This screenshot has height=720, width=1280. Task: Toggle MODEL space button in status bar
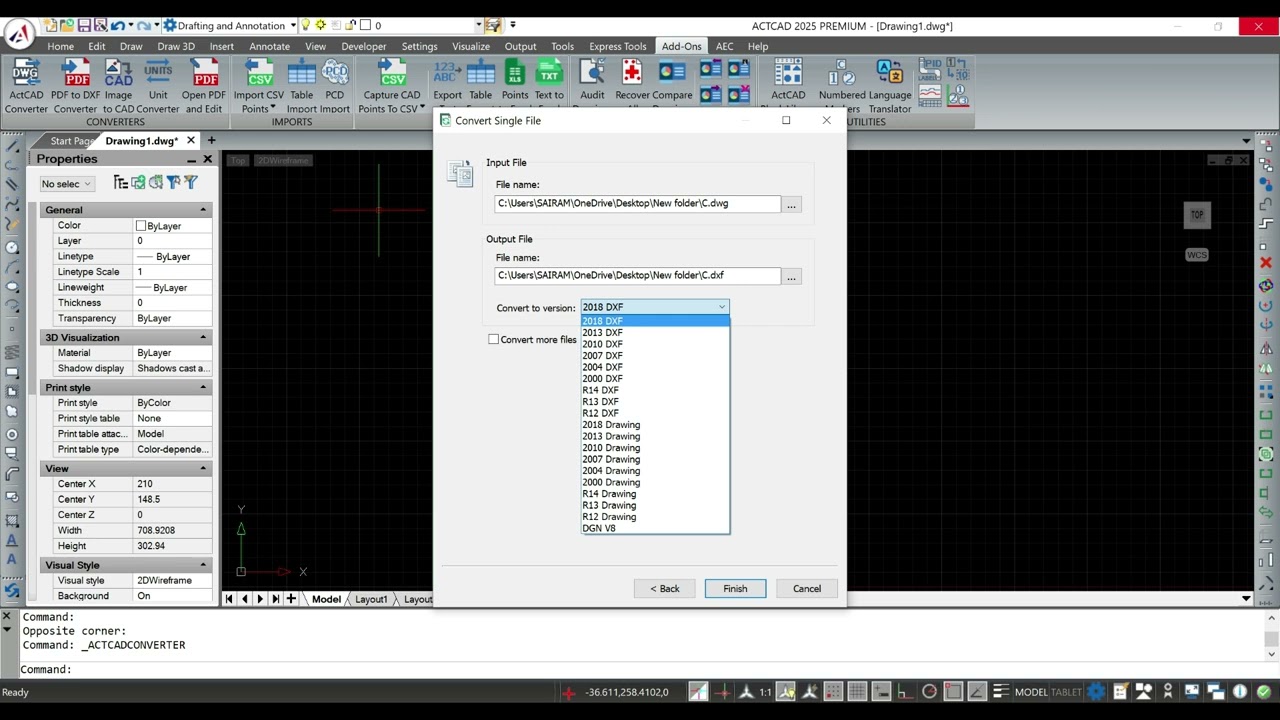[x=1031, y=692]
